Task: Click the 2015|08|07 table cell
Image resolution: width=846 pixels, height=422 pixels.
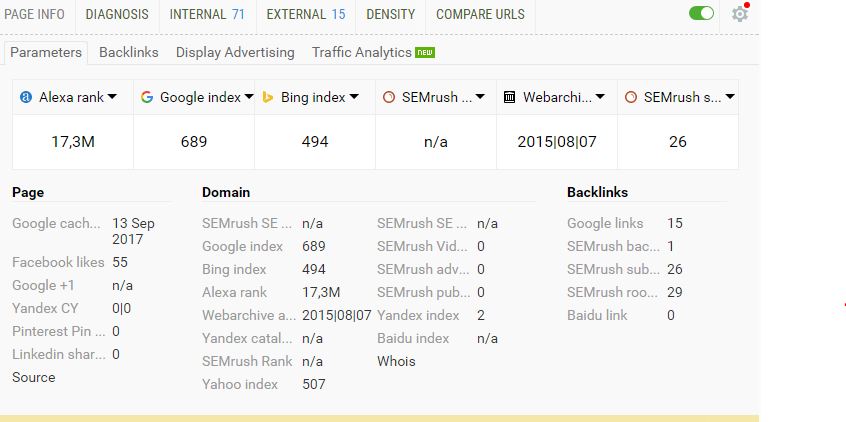Action: (557, 142)
